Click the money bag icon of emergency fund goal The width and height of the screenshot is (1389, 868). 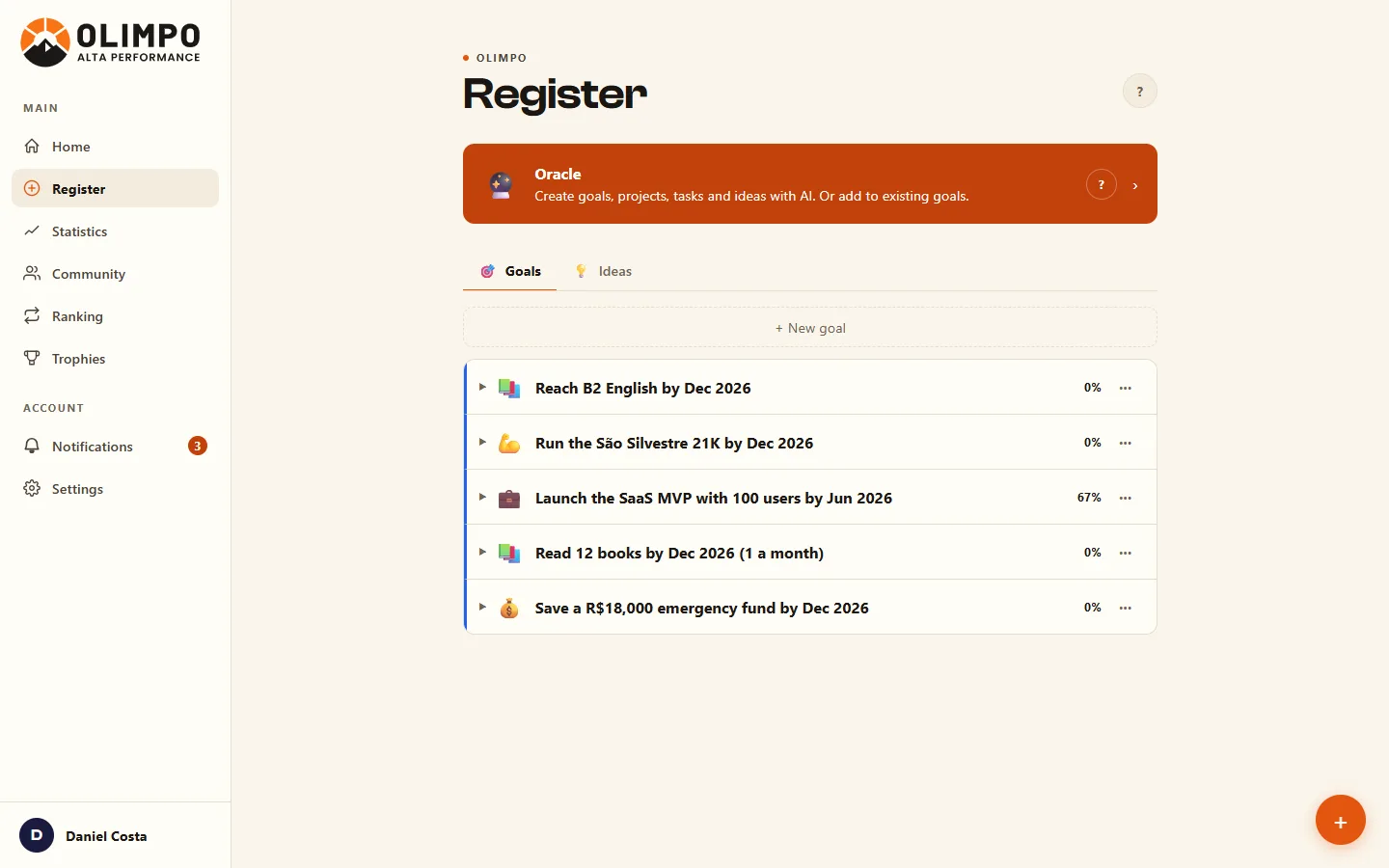(x=509, y=609)
